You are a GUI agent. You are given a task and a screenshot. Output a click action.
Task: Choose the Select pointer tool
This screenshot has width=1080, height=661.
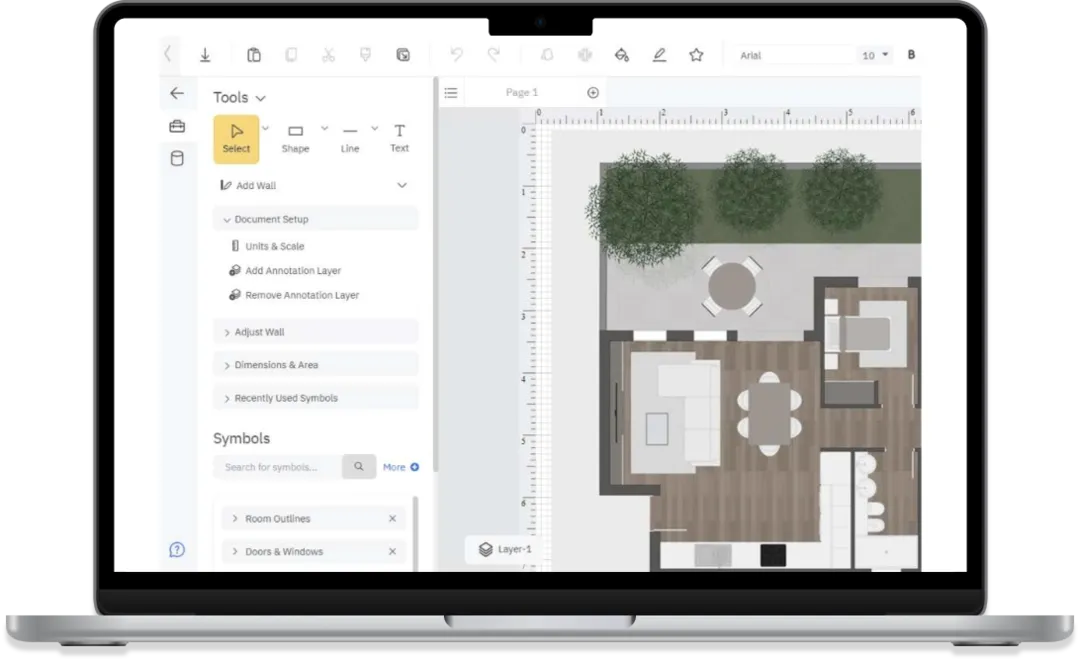(x=236, y=139)
